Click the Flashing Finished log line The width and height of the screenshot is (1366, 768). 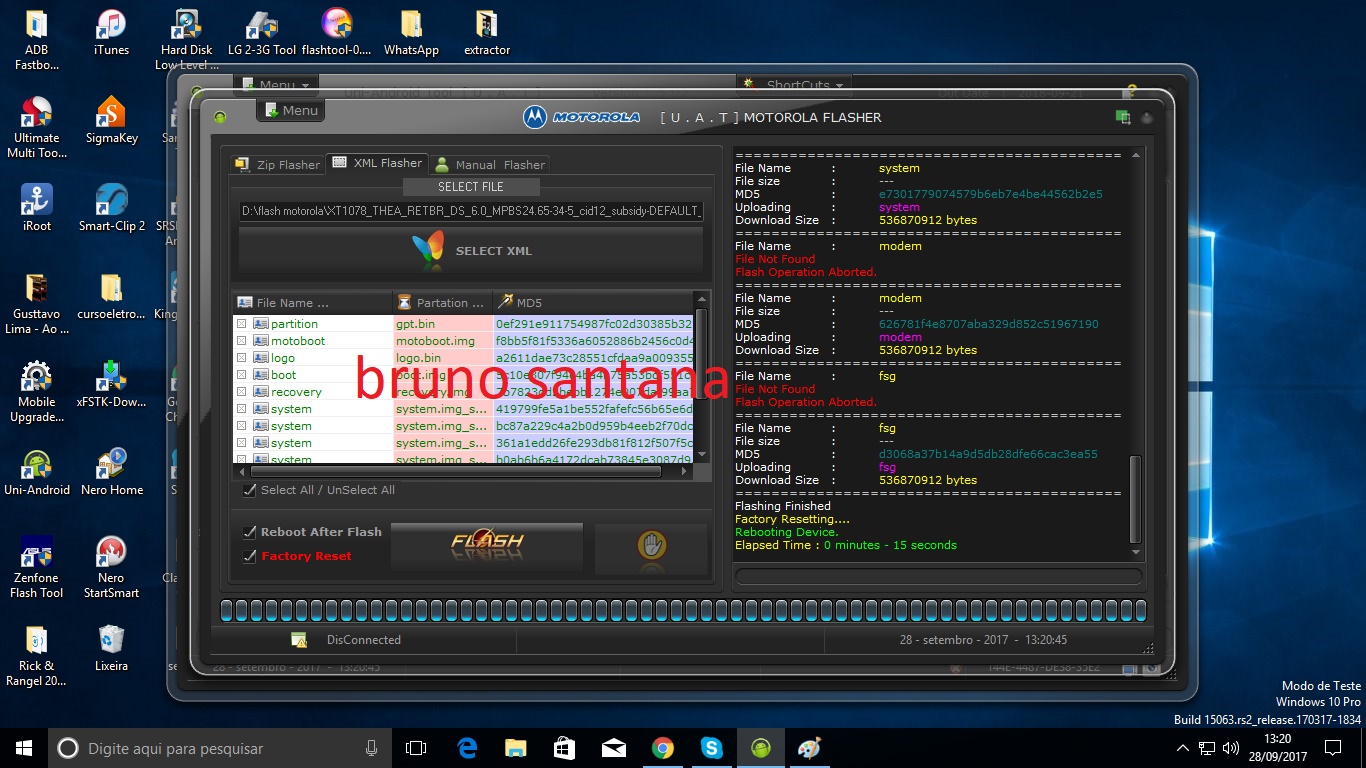click(782, 506)
